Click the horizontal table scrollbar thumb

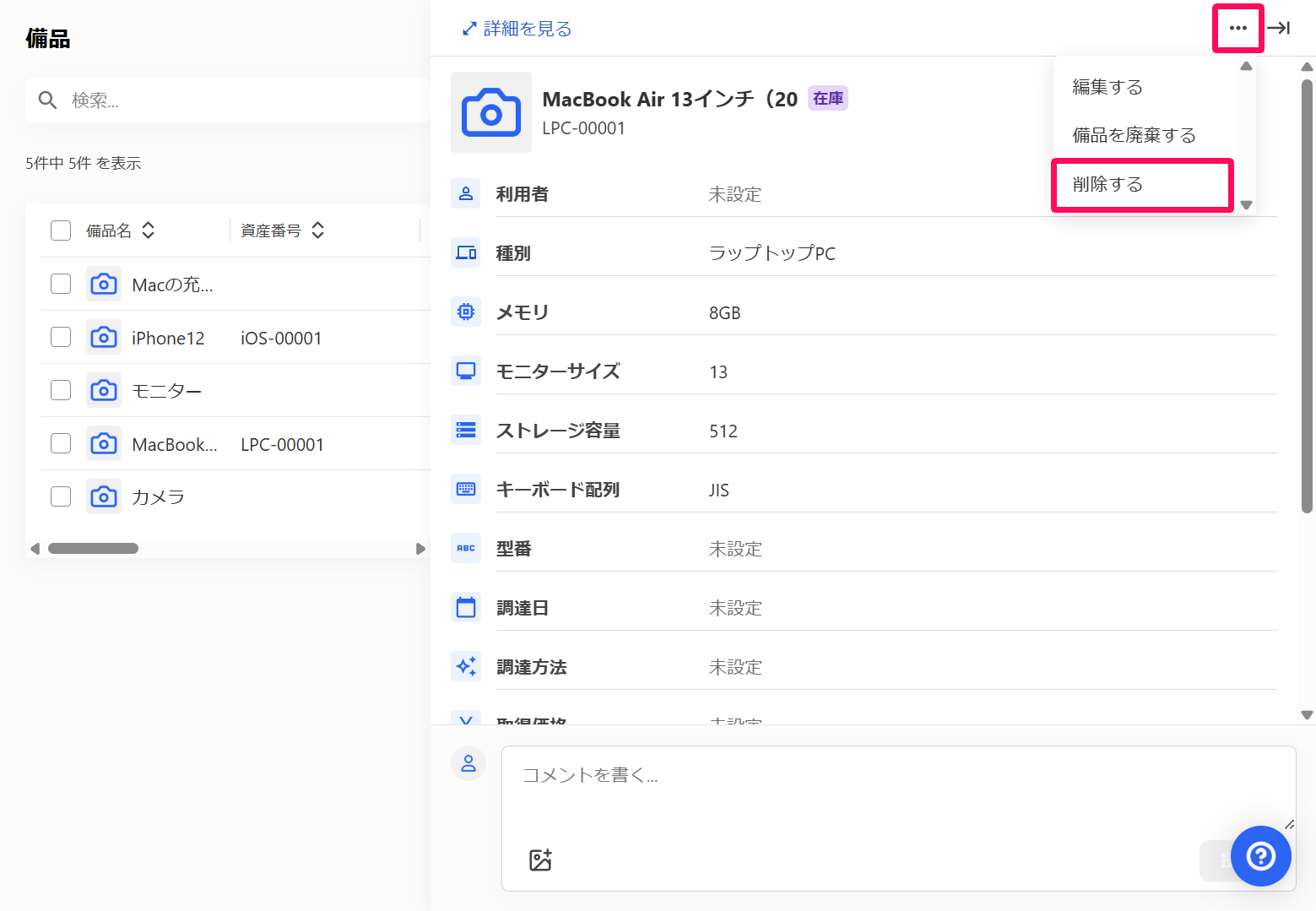pos(93,549)
